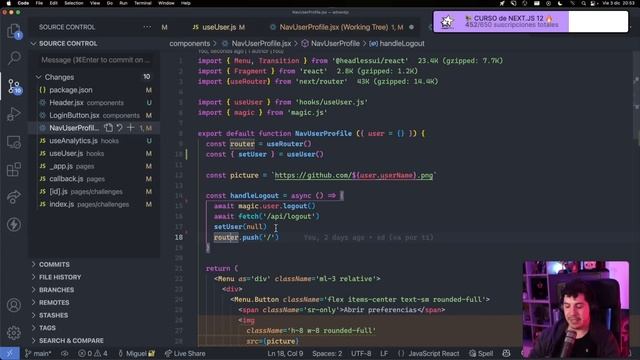Image resolution: width=640 pixels, height=360 pixels.
Task: Click handleLogout breadcrumb segment
Action: click(397, 43)
